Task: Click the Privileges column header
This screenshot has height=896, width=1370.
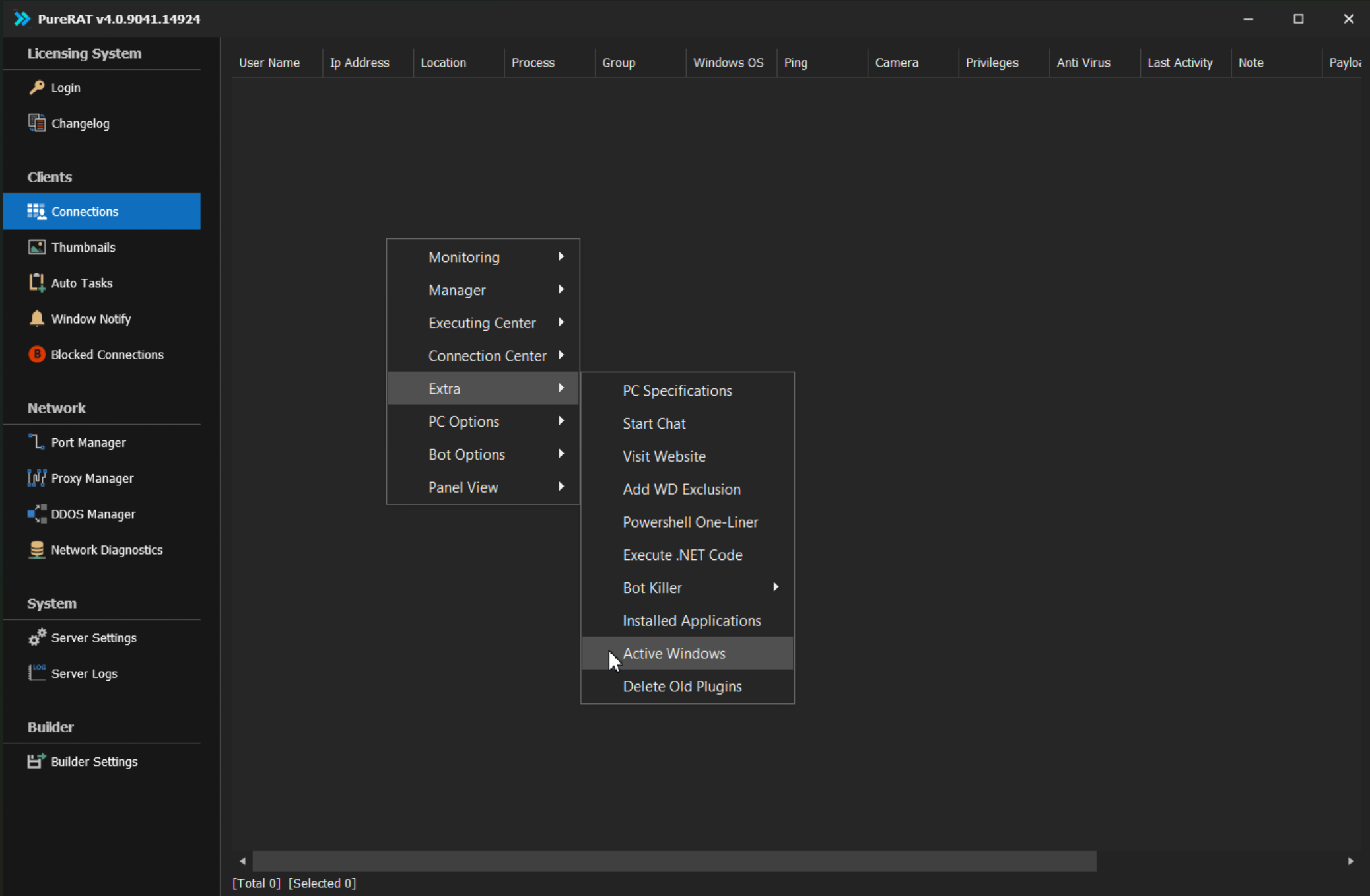Action: [1004, 63]
